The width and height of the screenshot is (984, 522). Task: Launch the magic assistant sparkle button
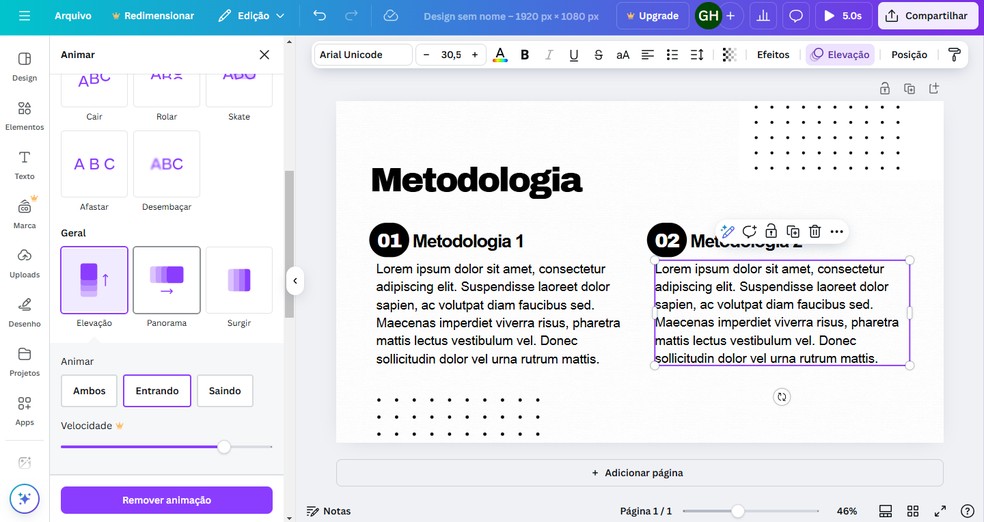pos(24,499)
